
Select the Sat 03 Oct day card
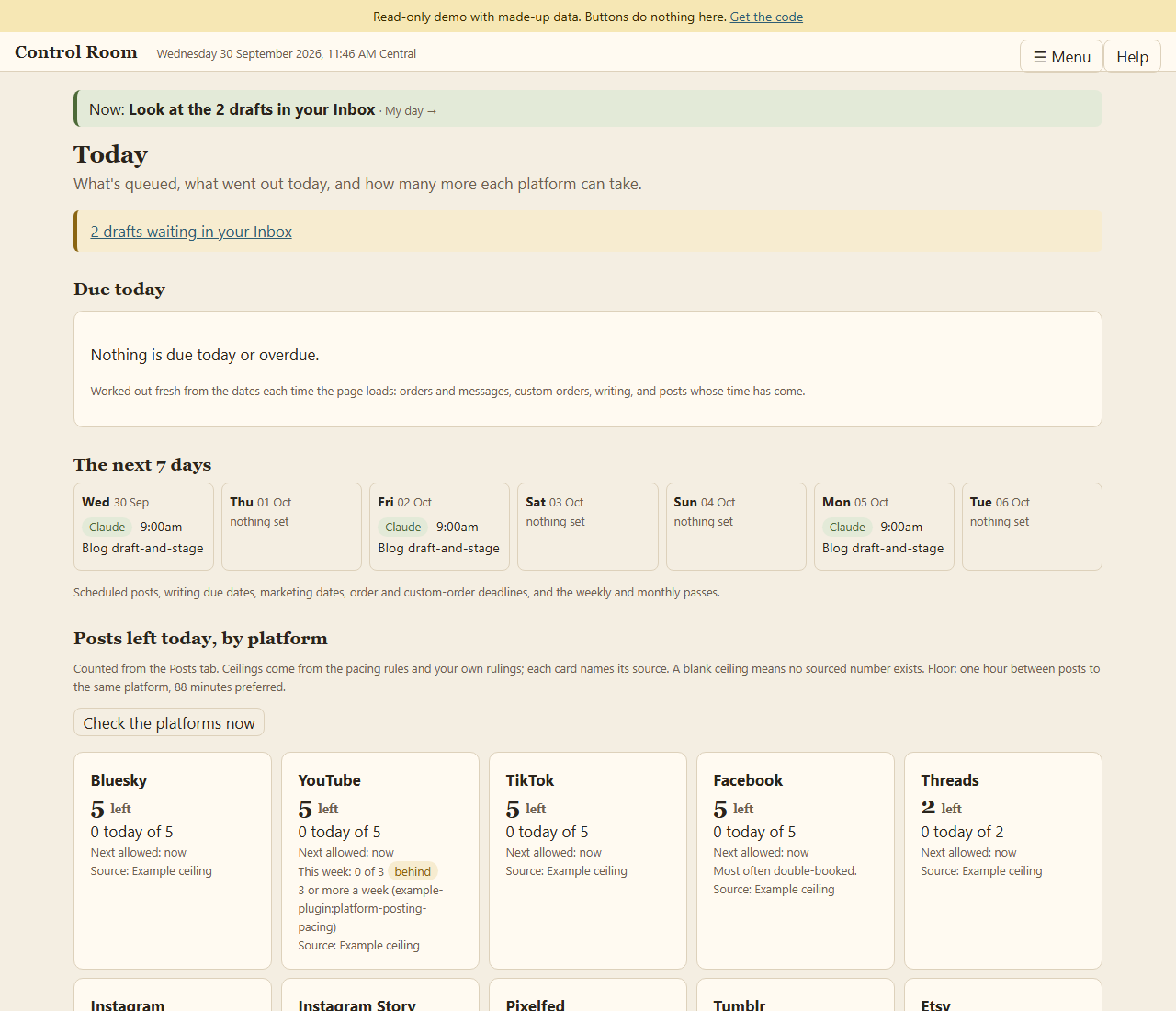point(588,527)
